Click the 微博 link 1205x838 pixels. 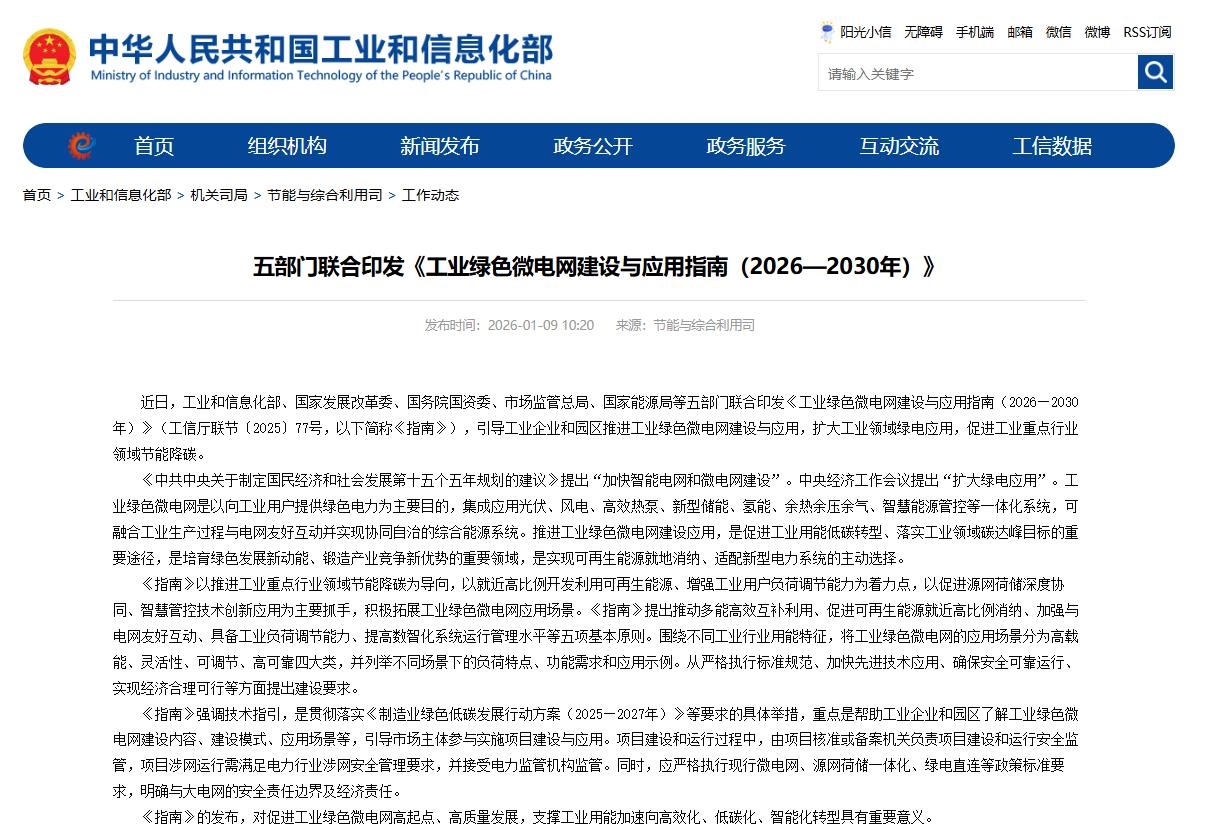click(1097, 32)
